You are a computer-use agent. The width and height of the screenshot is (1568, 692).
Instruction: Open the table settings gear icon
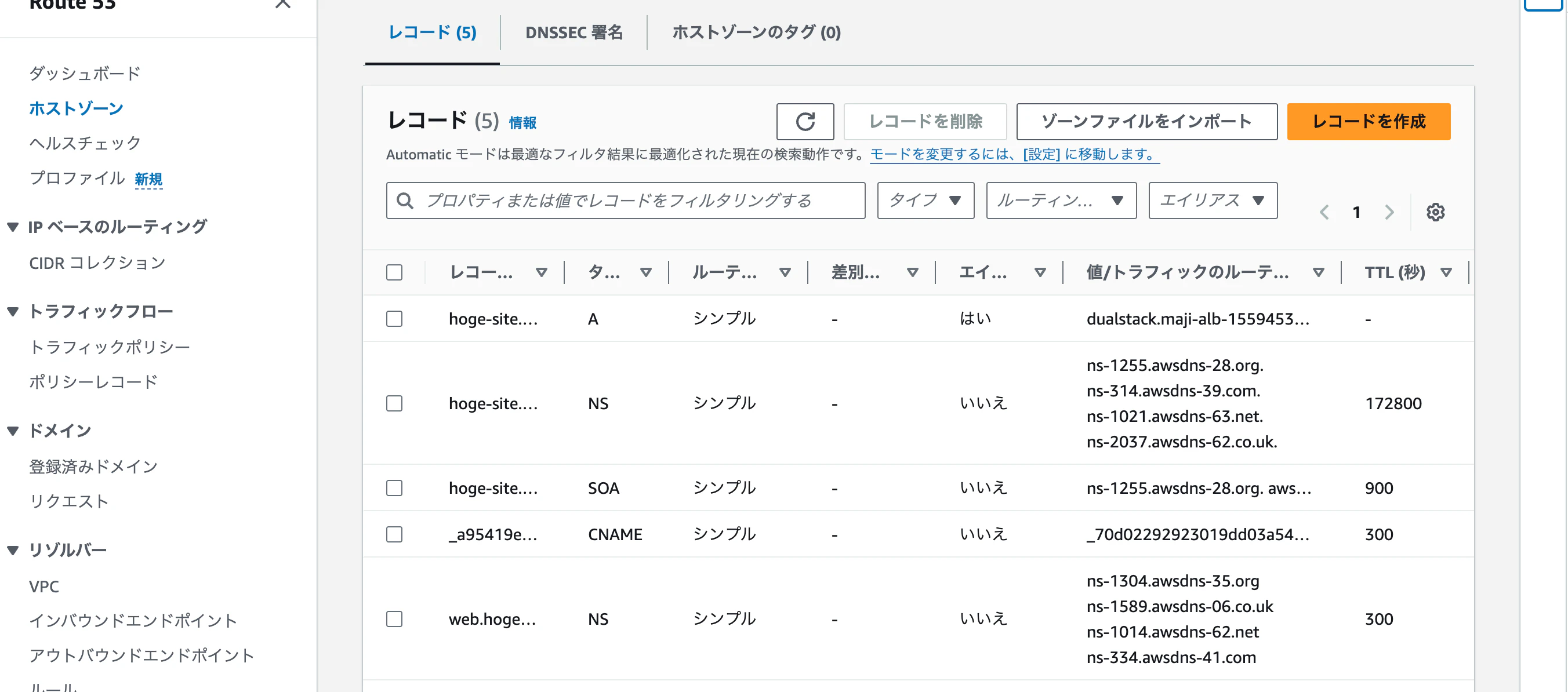(1435, 212)
